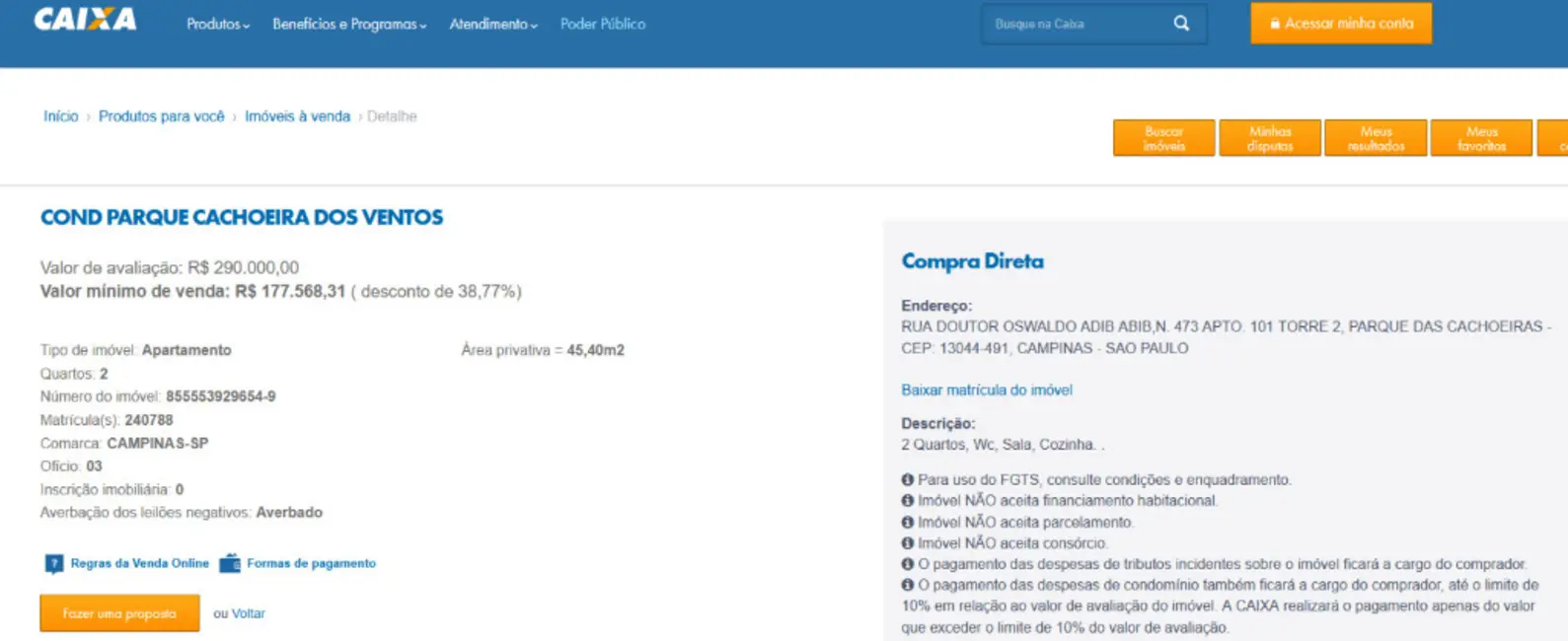This screenshot has width=1568, height=641.
Task: Click info icon beside consórcio note
Action: click(908, 543)
